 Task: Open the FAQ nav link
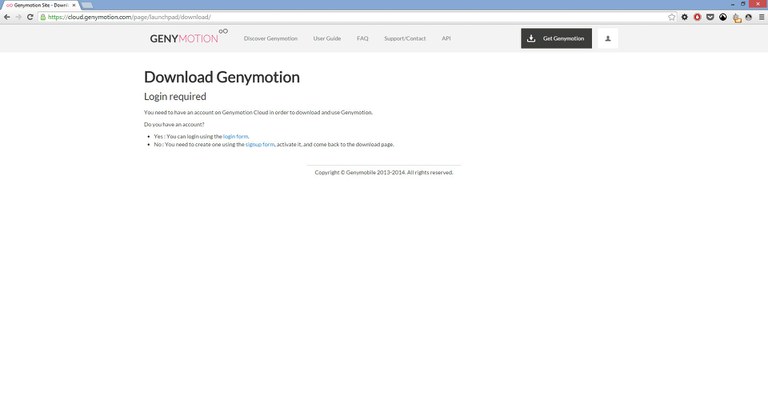362,38
